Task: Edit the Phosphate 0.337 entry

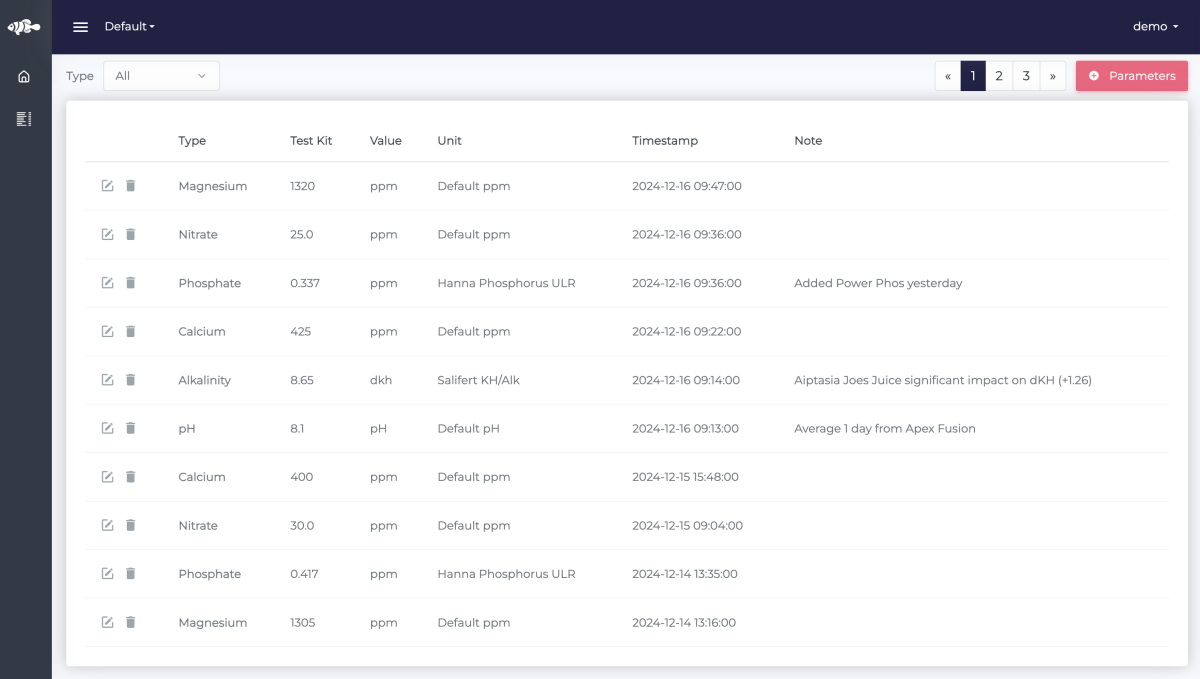Action: click(107, 283)
